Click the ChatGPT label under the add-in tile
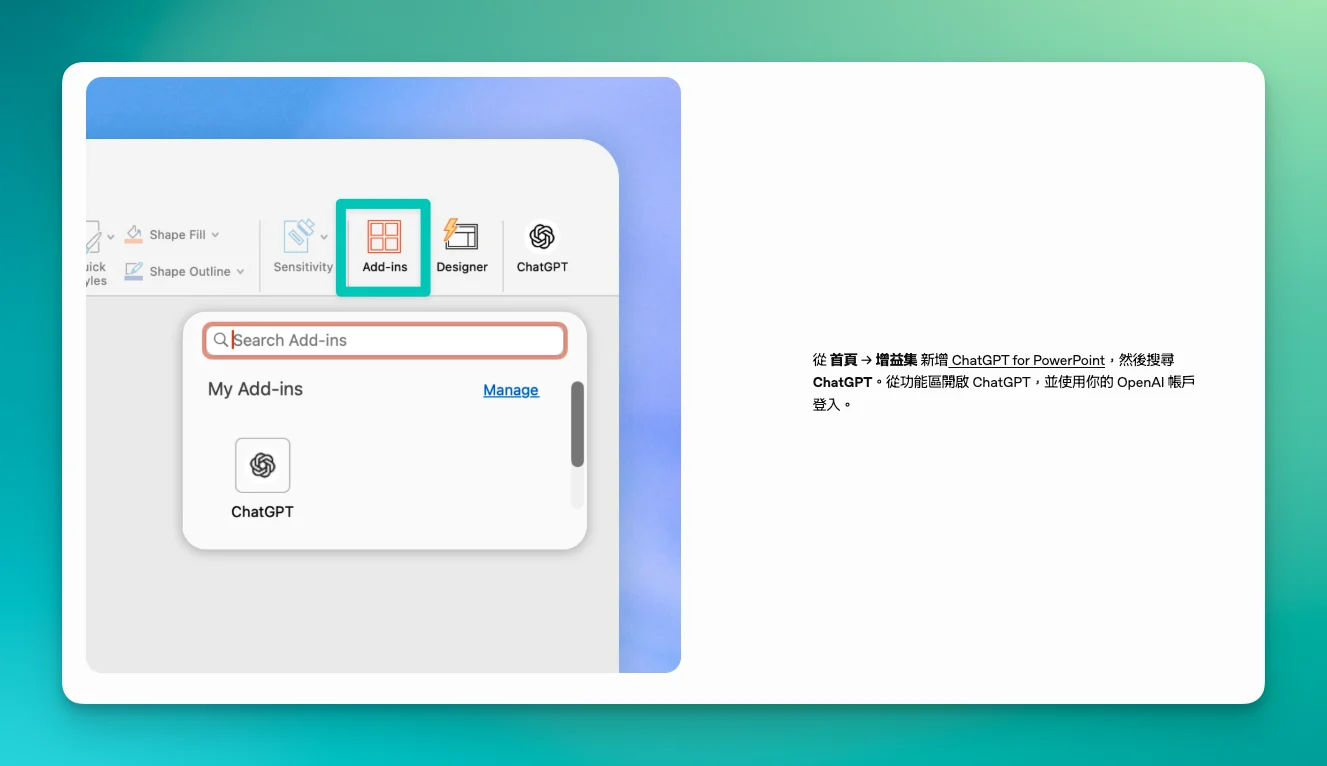Viewport: 1327px width, 766px height. [262, 511]
